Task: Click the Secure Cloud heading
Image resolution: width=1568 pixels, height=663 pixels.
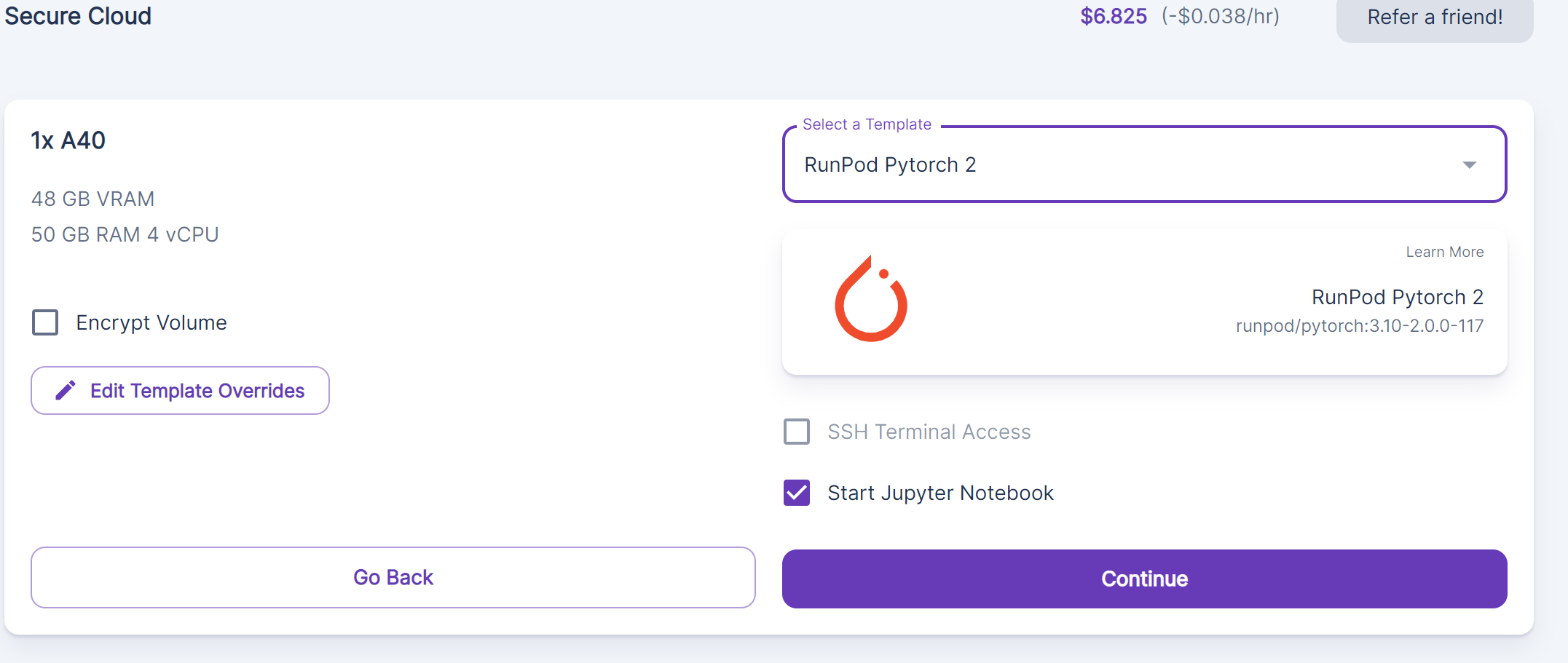Action: coord(79,16)
